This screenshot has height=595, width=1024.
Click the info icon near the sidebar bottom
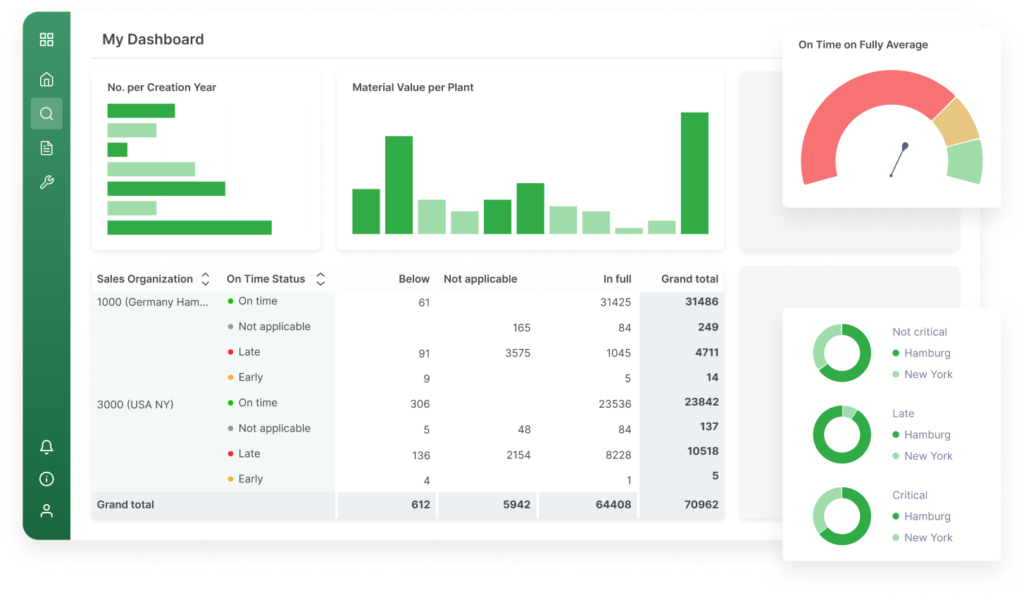pyautogui.click(x=46, y=479)
